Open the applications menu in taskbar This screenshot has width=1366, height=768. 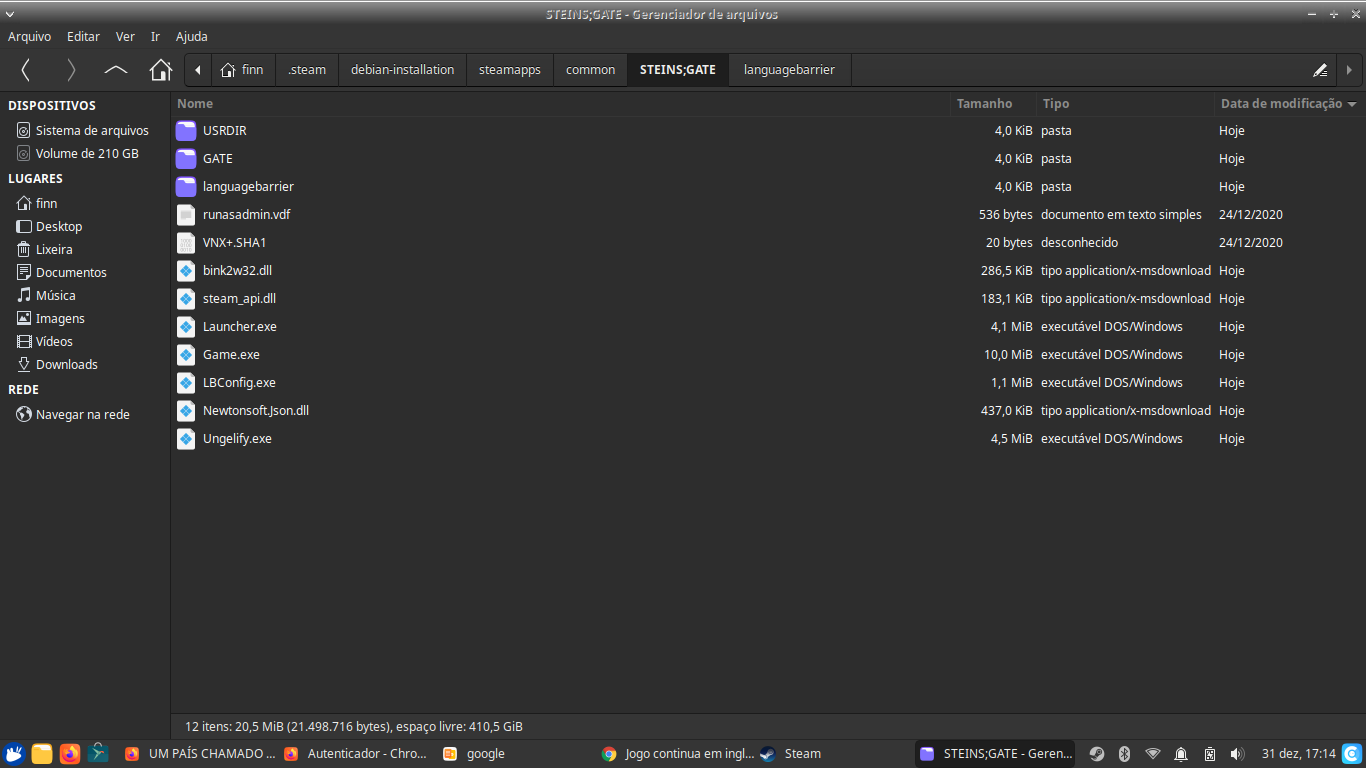click(14, 754)
